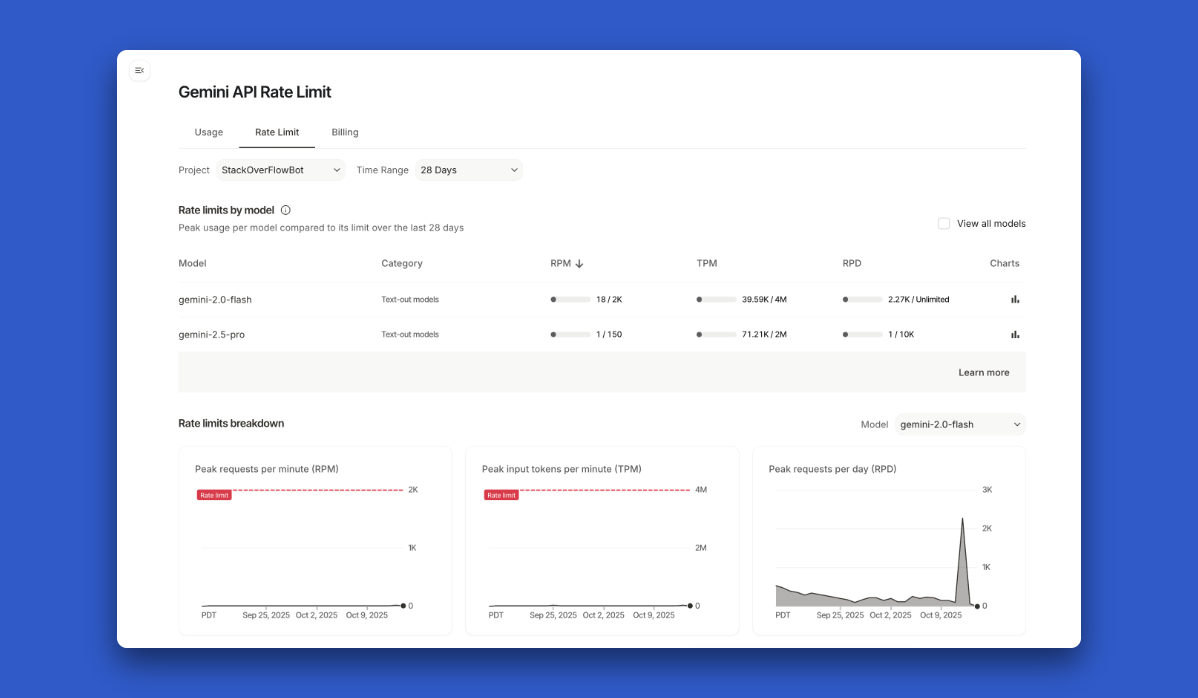Expand the Time Range 28 Days dropdown
The height and width of the screenshot is (698, 1198).
[469, 170]
